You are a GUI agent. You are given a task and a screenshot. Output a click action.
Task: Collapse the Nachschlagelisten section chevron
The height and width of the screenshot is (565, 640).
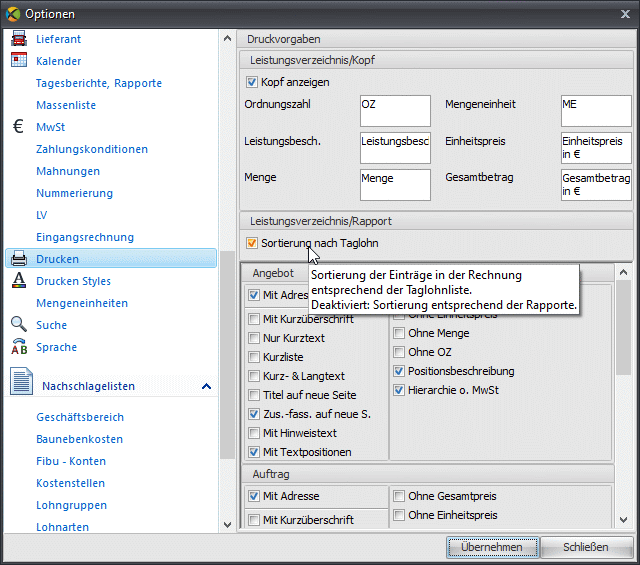(x=207, y=386)
